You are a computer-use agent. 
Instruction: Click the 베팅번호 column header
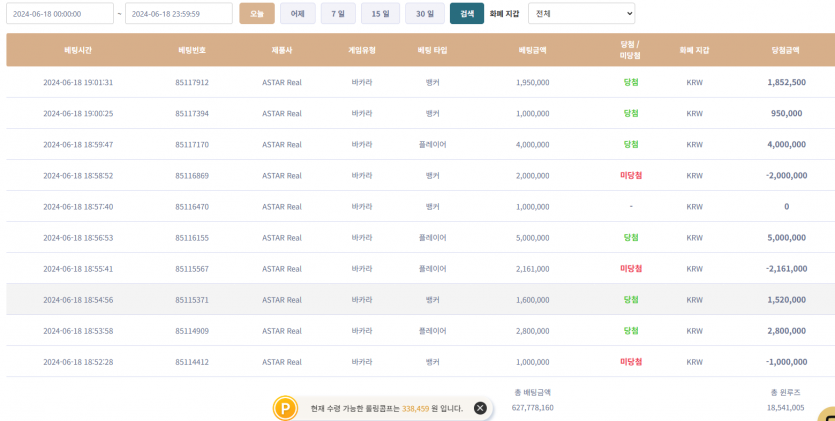[192, 50]
